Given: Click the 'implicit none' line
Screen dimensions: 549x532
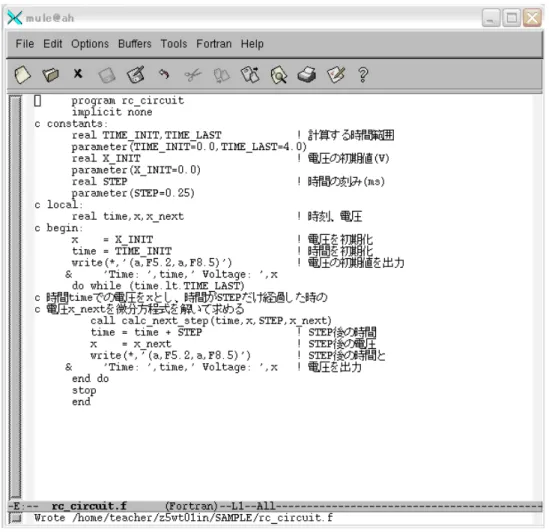Looking at the screenshot, I should [x=112, y=112].
